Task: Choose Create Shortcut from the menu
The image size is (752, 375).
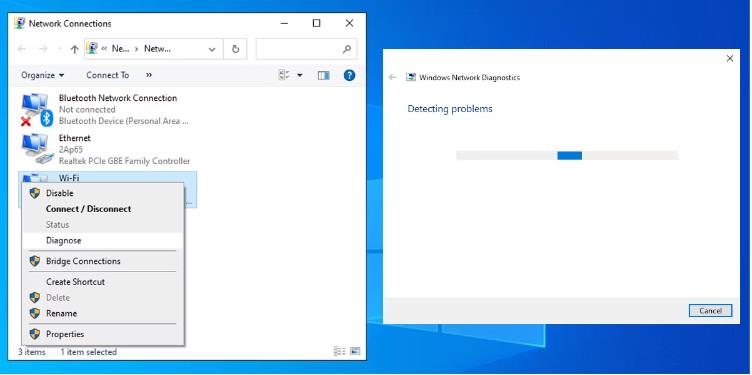Action: (103, 282)
